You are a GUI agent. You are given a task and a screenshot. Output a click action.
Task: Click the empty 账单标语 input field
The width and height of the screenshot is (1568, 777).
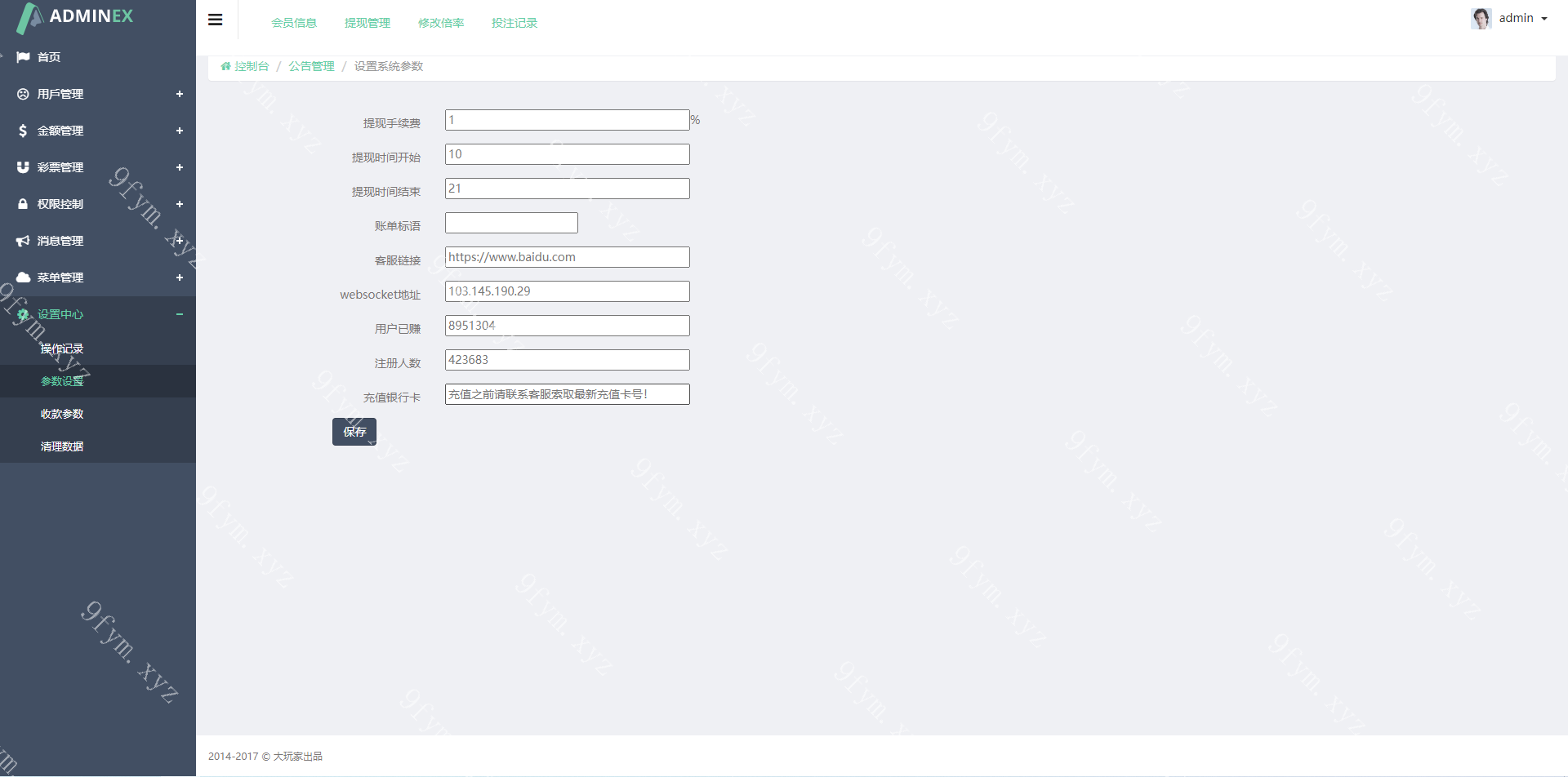tap(511, 223)
